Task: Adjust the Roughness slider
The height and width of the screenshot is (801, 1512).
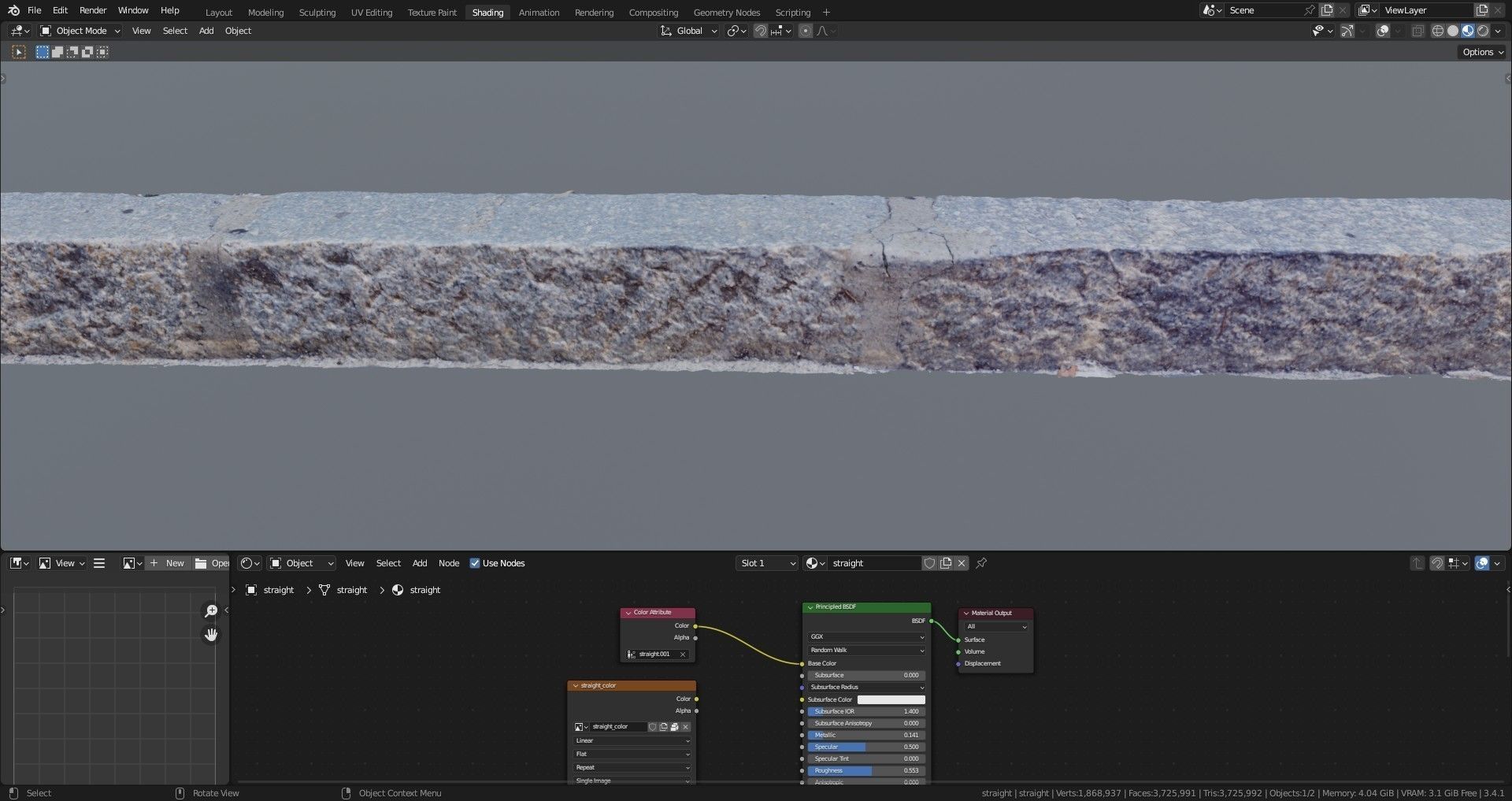Action: 866,771
